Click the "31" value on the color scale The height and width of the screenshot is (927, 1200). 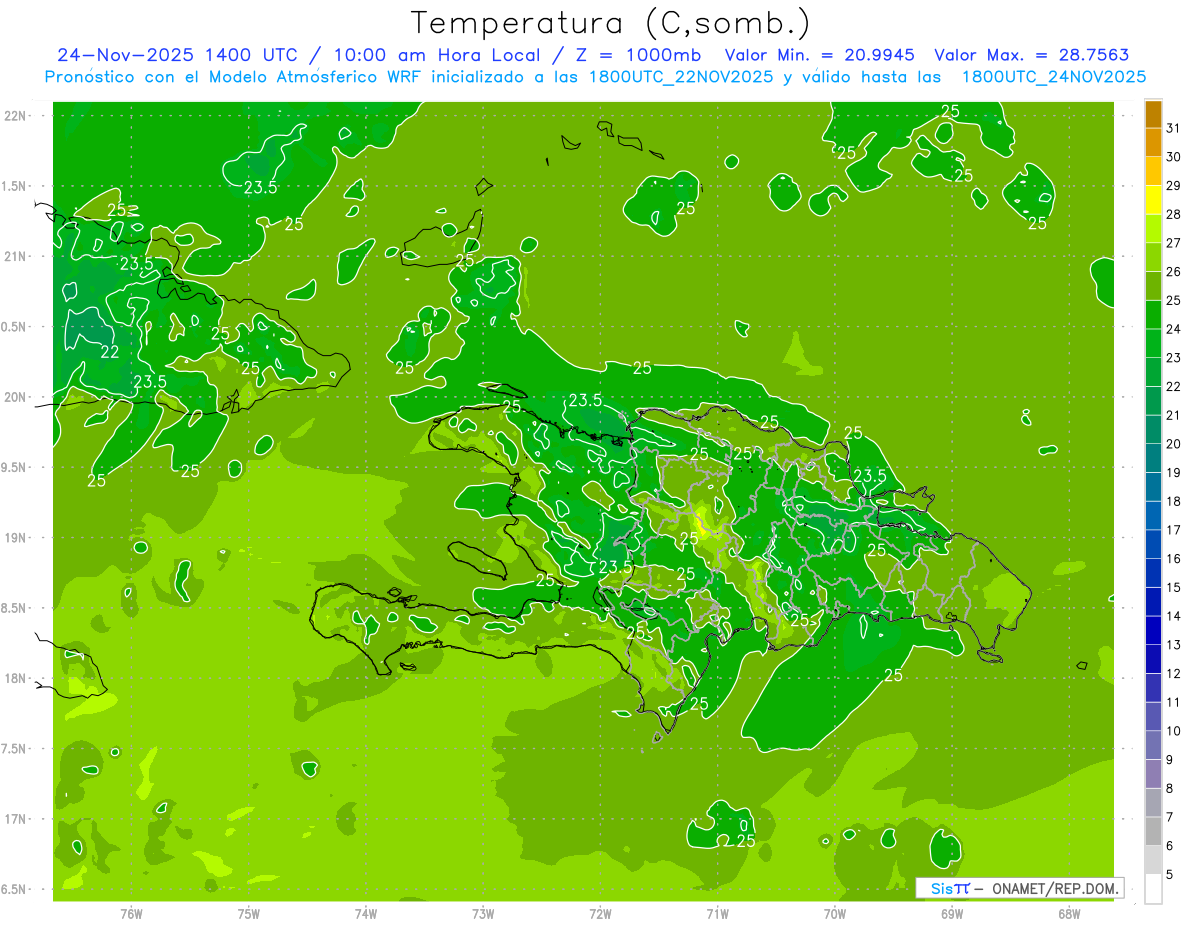coord(1174,128)
